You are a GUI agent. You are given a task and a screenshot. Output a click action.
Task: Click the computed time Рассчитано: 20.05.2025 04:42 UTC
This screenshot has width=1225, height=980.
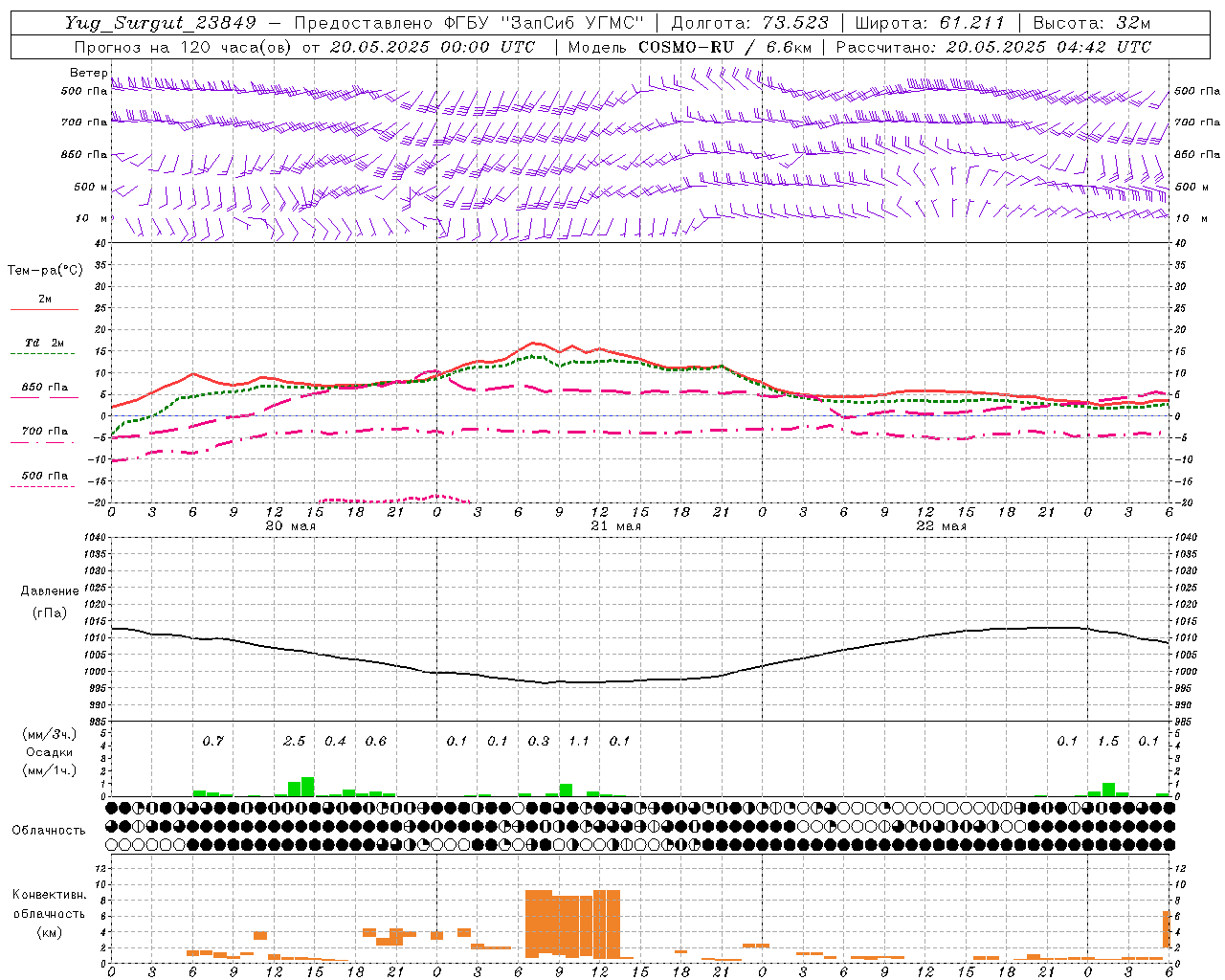[x=993, y=47]
